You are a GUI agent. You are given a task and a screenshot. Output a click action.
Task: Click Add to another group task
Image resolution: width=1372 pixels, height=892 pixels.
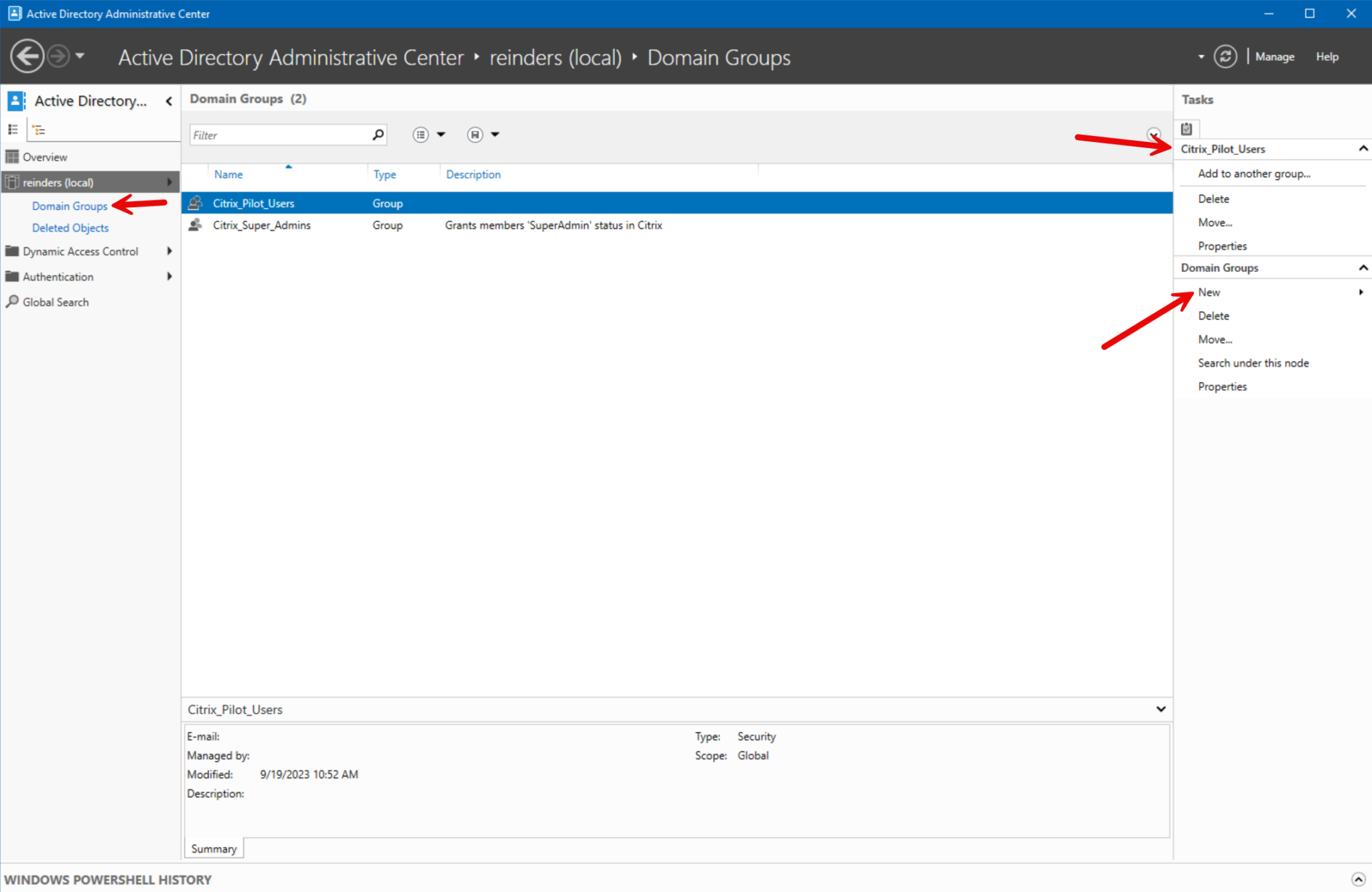[x=1253, y=173]
